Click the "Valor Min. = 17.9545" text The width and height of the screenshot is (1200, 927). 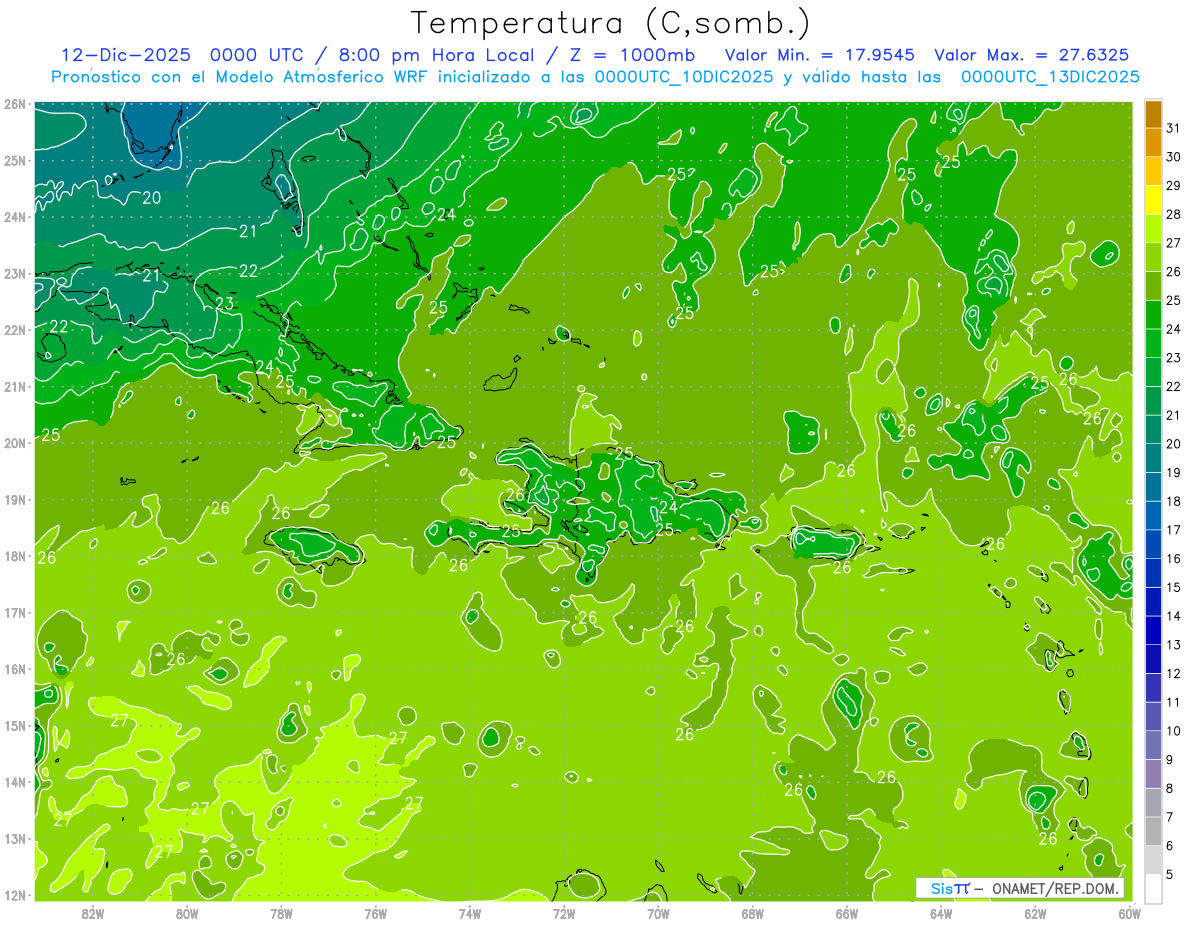coord(822,55)
